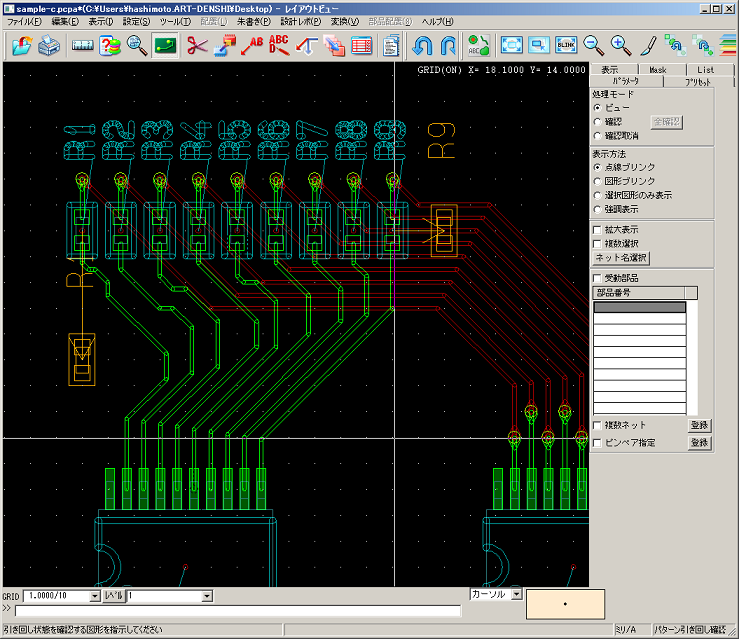This screenshot has width=739, height=639.
Task: Expand the レベル level dropdown
Action: click(x=207, y=596)
